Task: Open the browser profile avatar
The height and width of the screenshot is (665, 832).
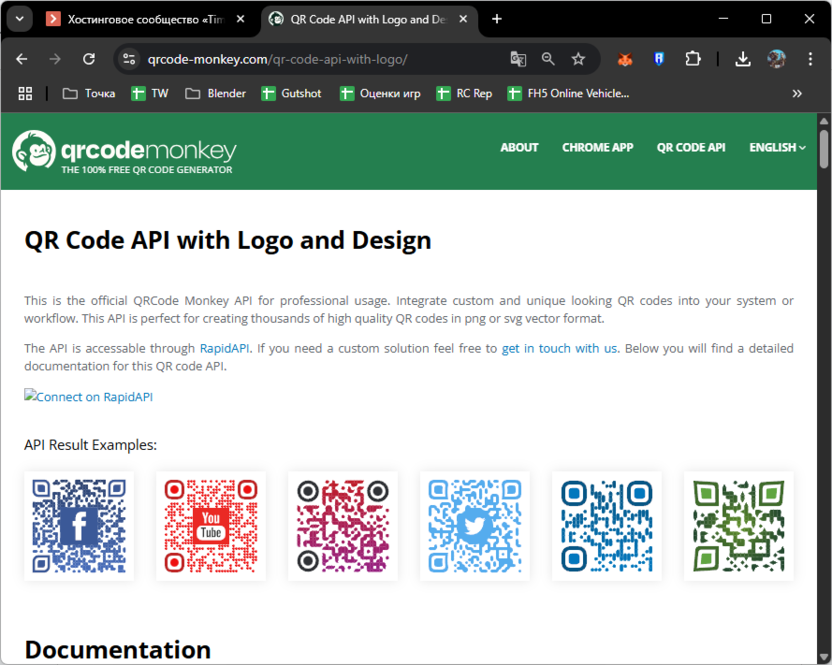Action: (x=777, y=59)
